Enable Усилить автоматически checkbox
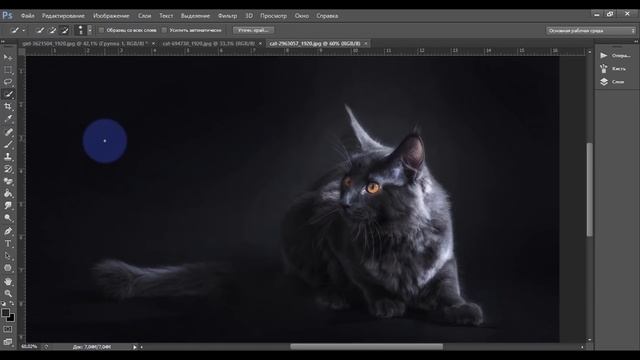Screen dimensions: 640x360 pyautogui.click(x=164, y=30)
